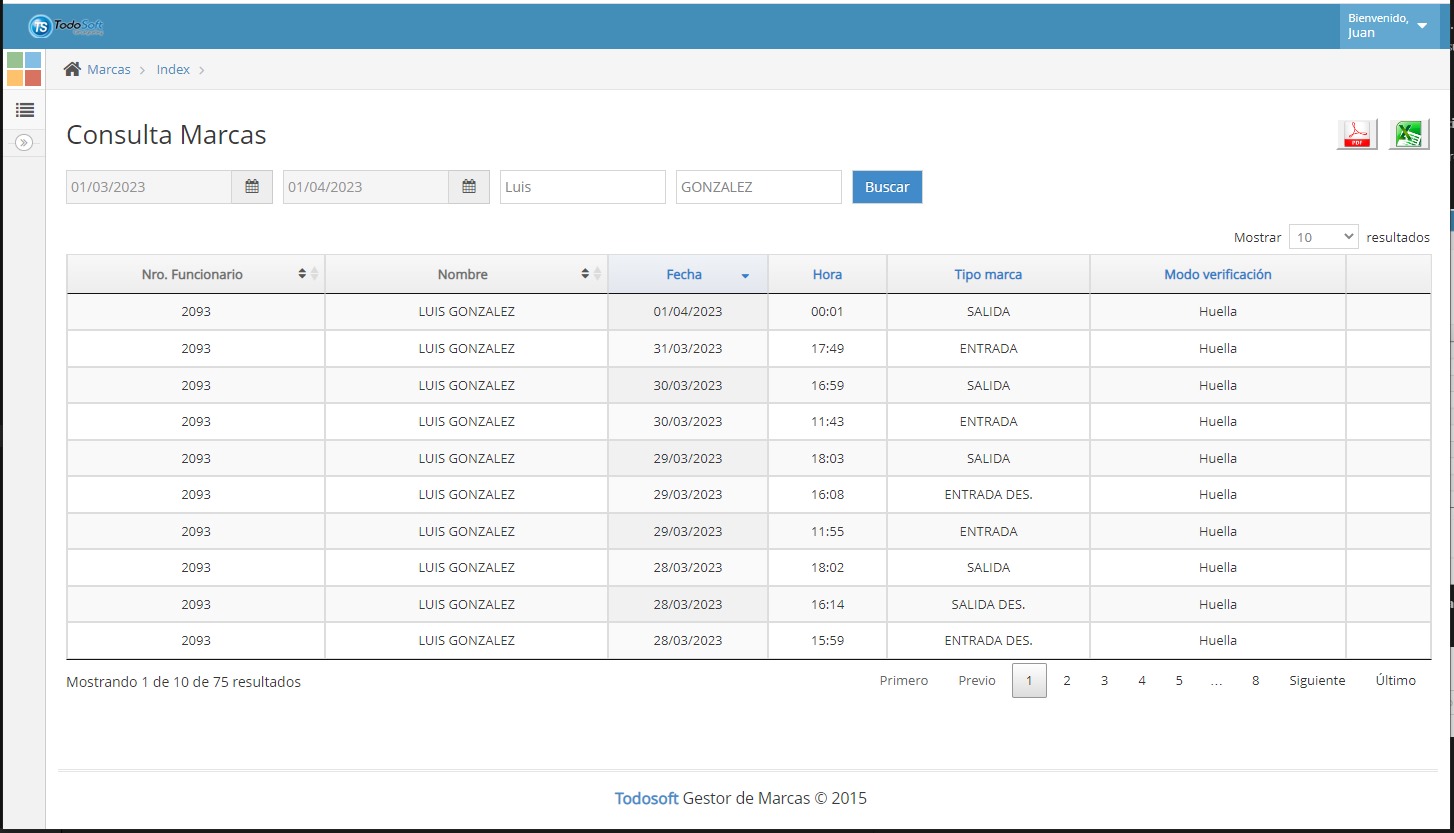The width and height of the screenshot is (1454, 833).
Task: Focus the end date field 01/04/2023
Action: [366, 187]
